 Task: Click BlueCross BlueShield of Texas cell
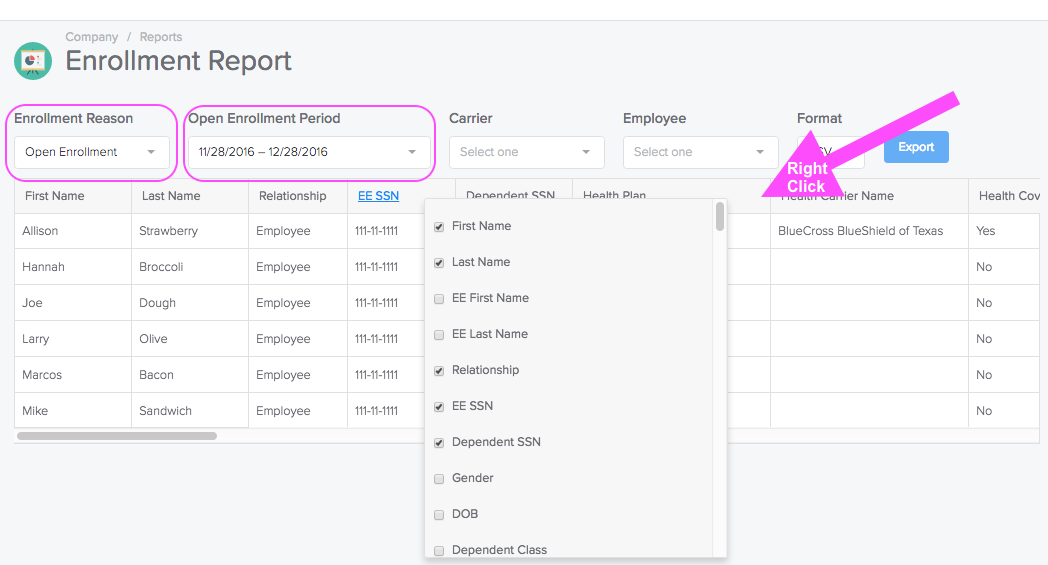pyautogui.click(x=869, y=231)
